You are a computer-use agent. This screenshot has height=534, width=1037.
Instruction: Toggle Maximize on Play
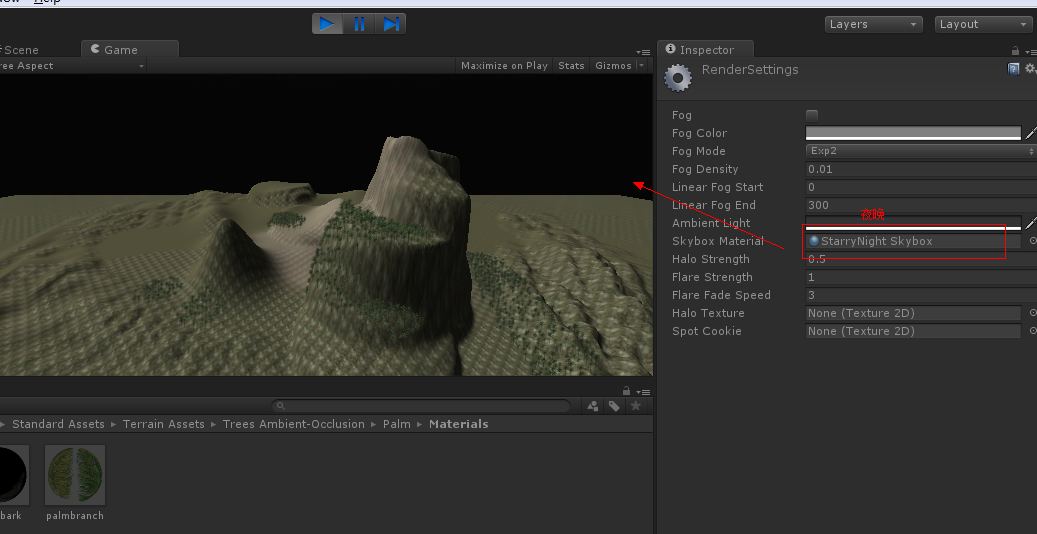pyautogui.click(x=504, y=66)
